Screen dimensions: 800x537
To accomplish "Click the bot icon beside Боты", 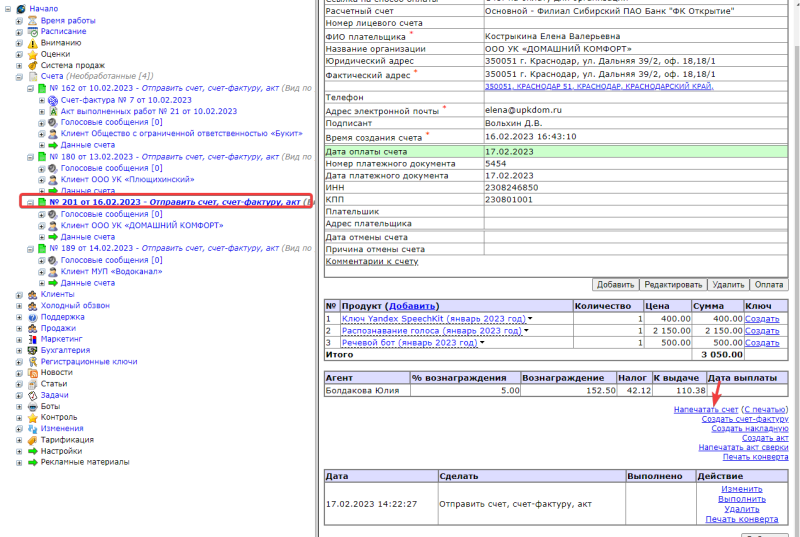I will tap(32, 406).
